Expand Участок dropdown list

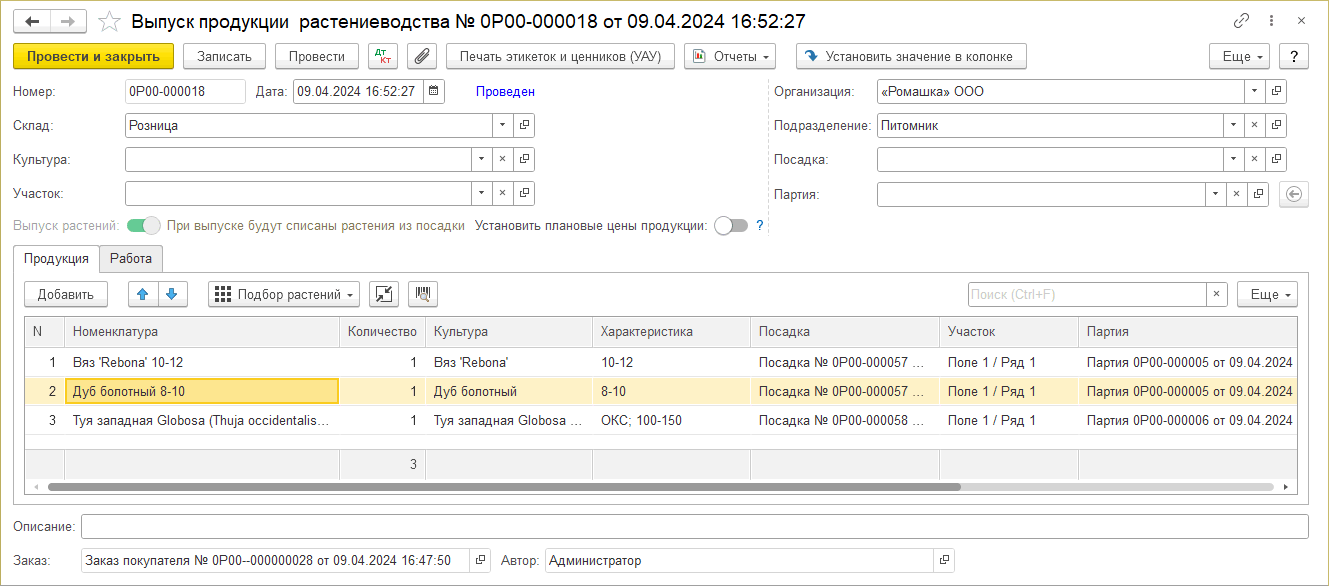tap(481, 193)
